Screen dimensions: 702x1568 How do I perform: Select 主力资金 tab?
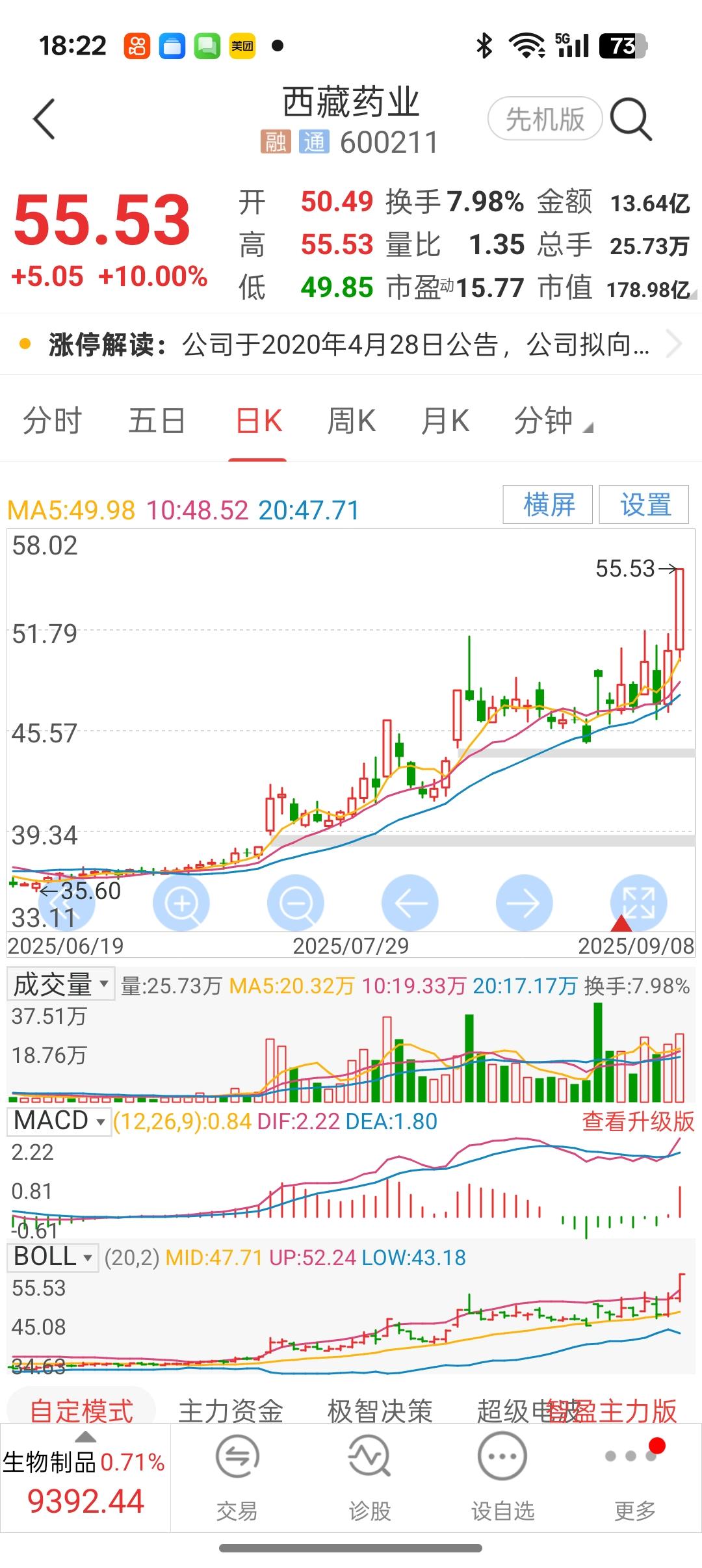click(x=231, y=1411)
